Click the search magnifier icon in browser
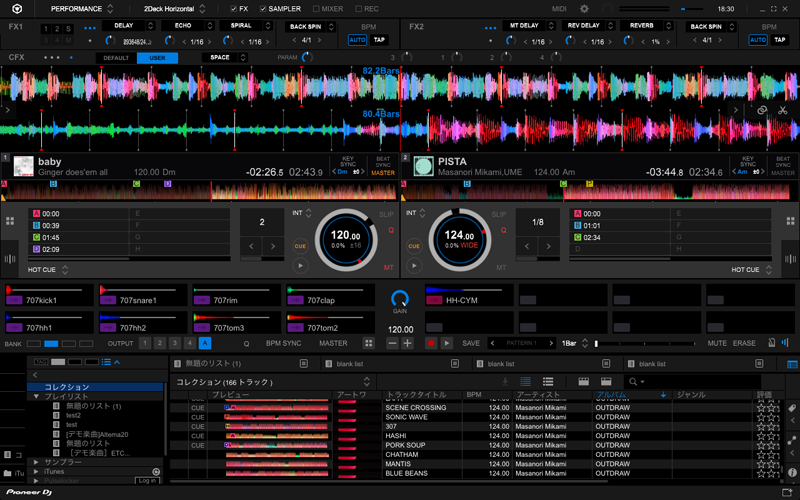Viewport: 800px width, 500px height. [x=633, y=382]
